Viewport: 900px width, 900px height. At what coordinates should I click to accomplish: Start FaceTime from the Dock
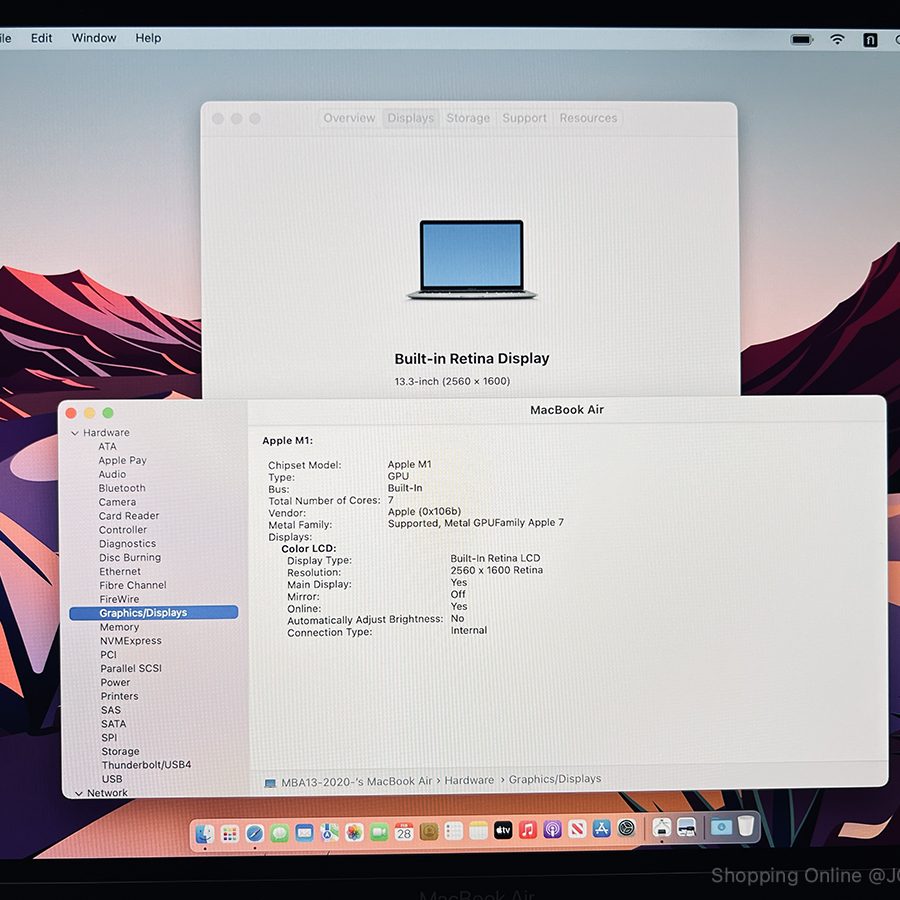(379, 831)
